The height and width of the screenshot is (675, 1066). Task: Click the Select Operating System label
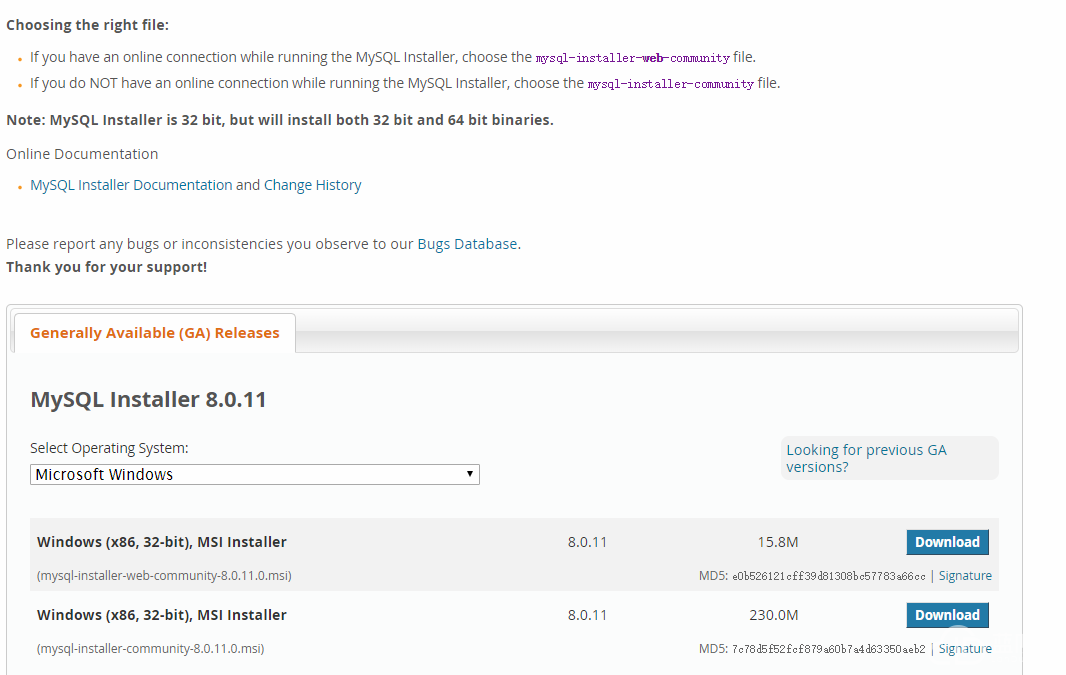coord(109,448)
